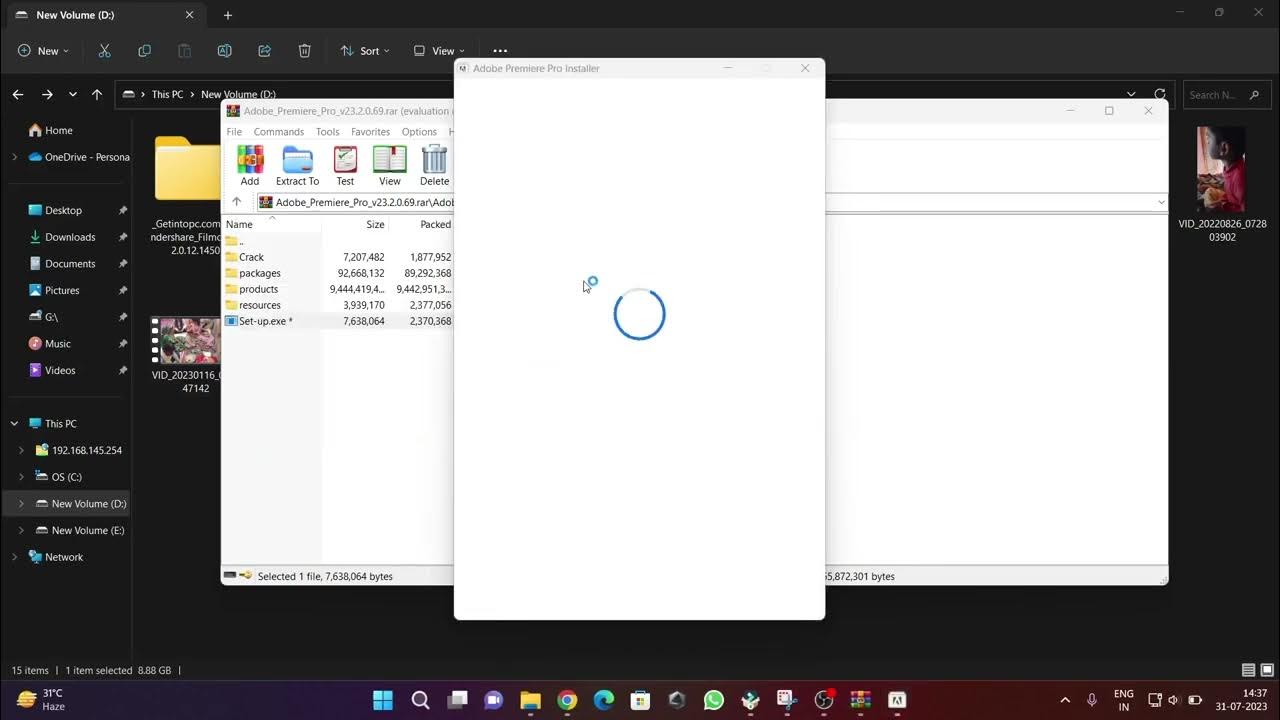
Task: Select VID_20220826 video thumbnail
Action: (x=1221, y=169)
